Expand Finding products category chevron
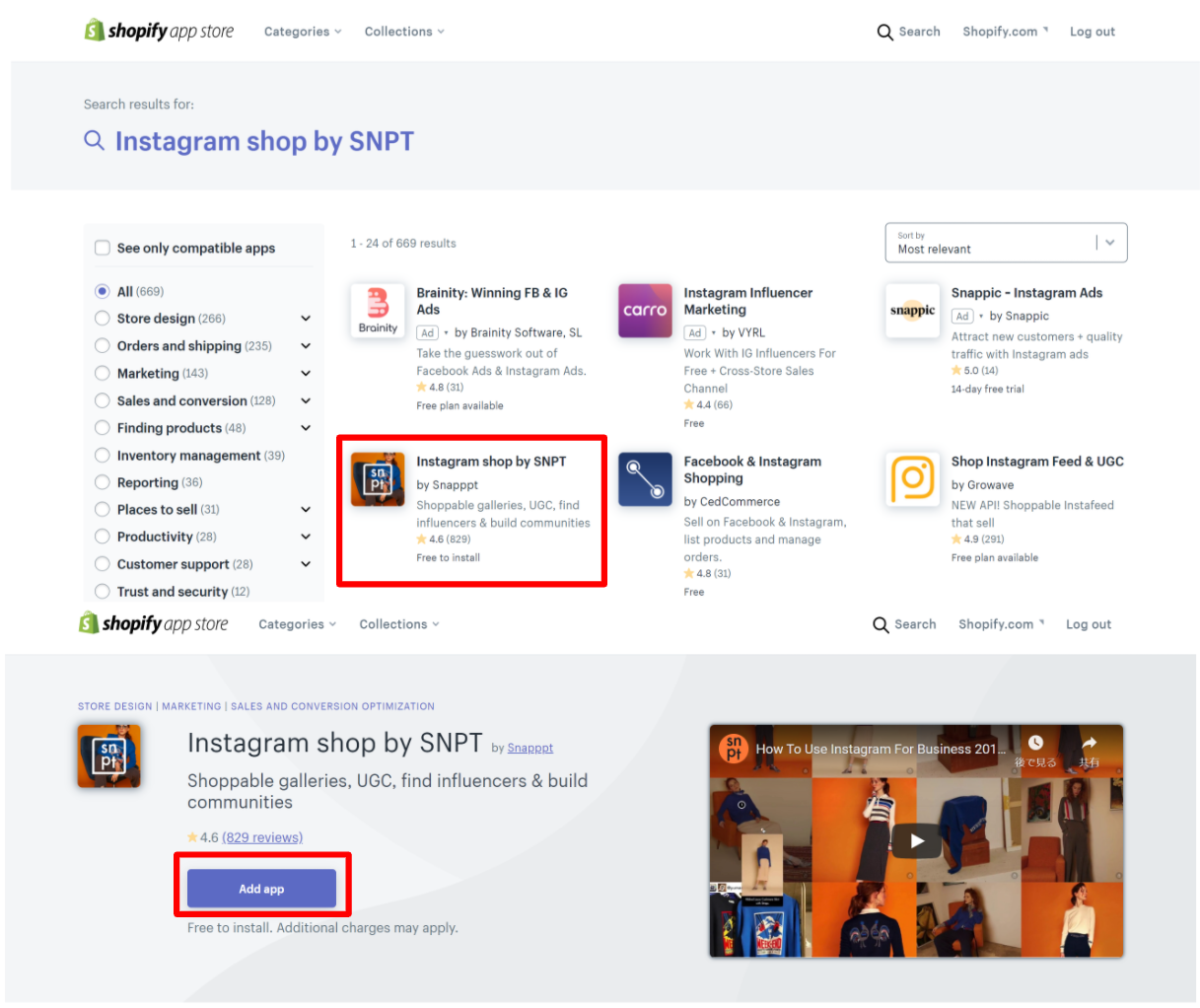This screenshot has height=1008, width=1200. coord(306,428)
